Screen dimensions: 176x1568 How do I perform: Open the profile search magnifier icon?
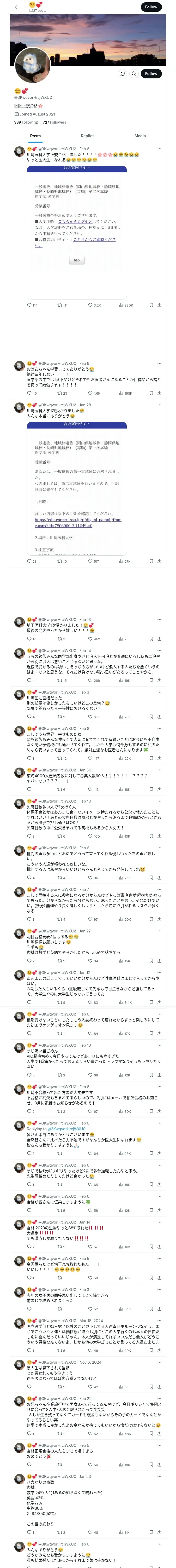point(134,74)
